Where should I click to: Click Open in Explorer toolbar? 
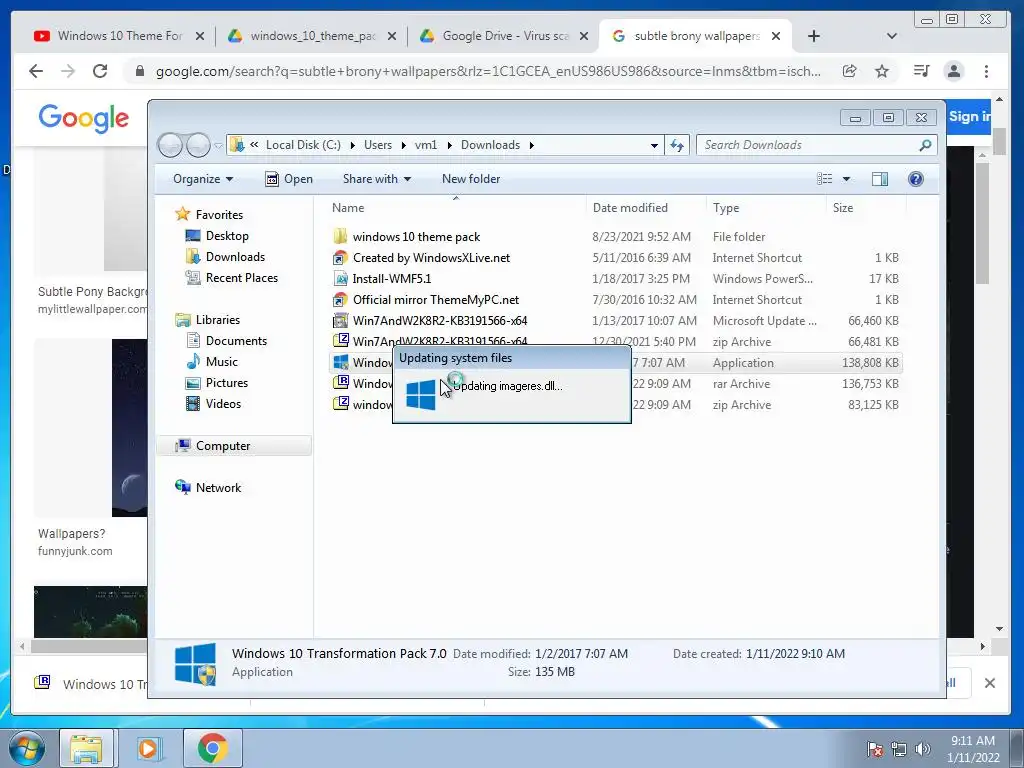pos(289,179)
